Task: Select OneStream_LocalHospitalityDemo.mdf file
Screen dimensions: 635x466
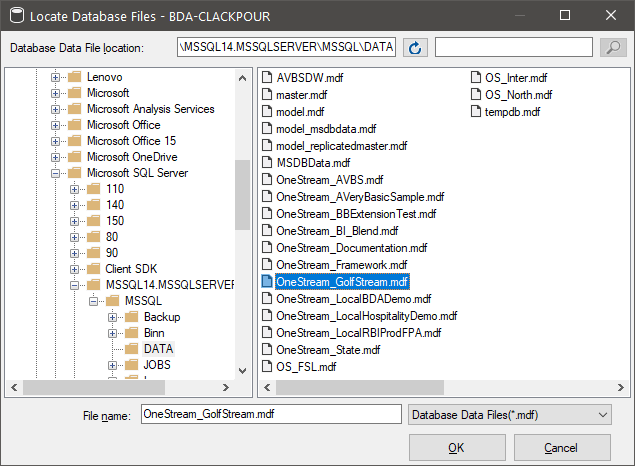Action: coord(367,316)
